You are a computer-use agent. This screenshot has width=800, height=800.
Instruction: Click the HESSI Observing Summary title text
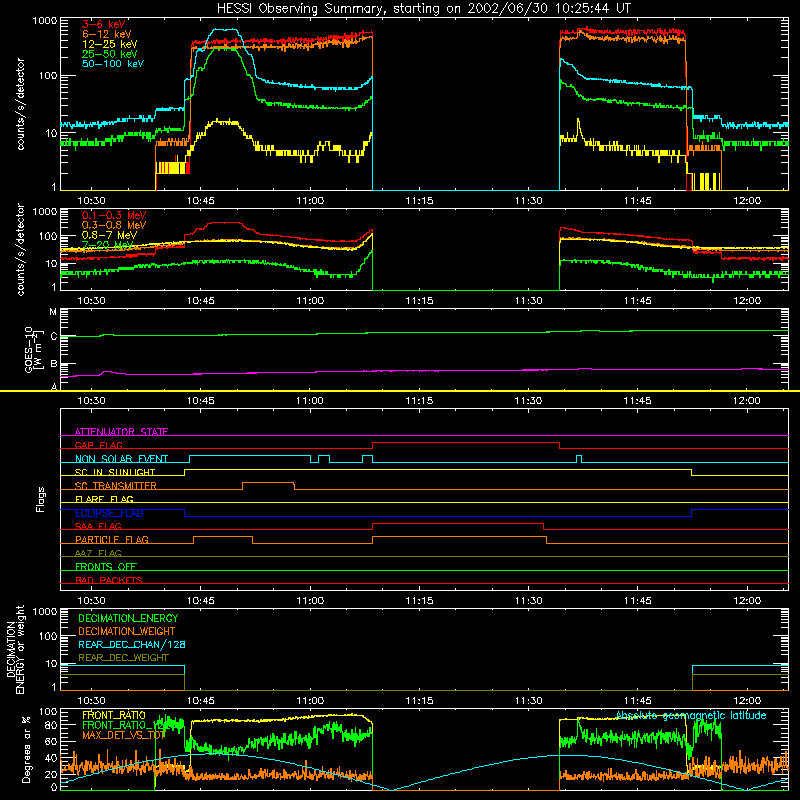[x=424, y=9]
